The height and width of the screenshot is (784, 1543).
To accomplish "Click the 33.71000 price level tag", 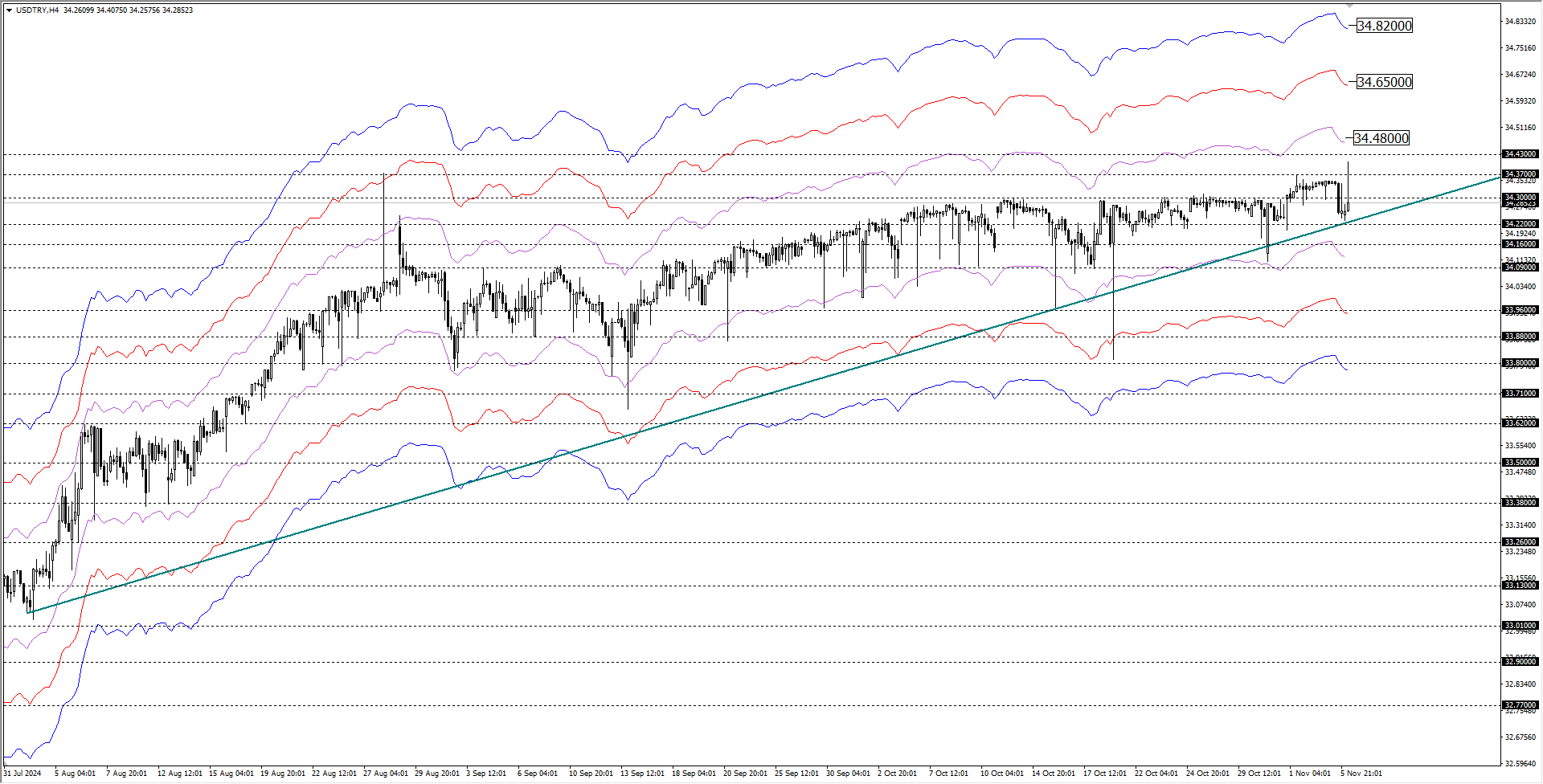I will tap(1520, 394).
